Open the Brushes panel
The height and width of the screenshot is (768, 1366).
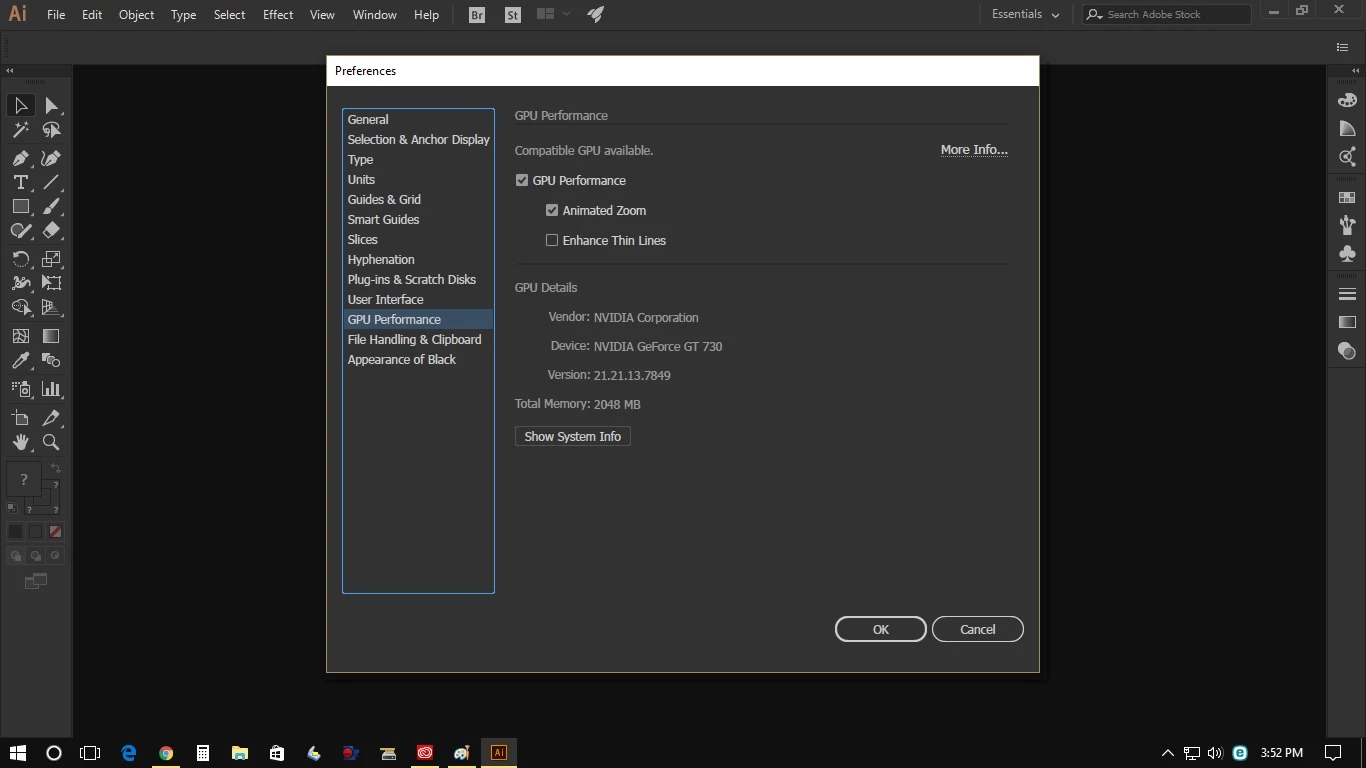point(1347,225)
